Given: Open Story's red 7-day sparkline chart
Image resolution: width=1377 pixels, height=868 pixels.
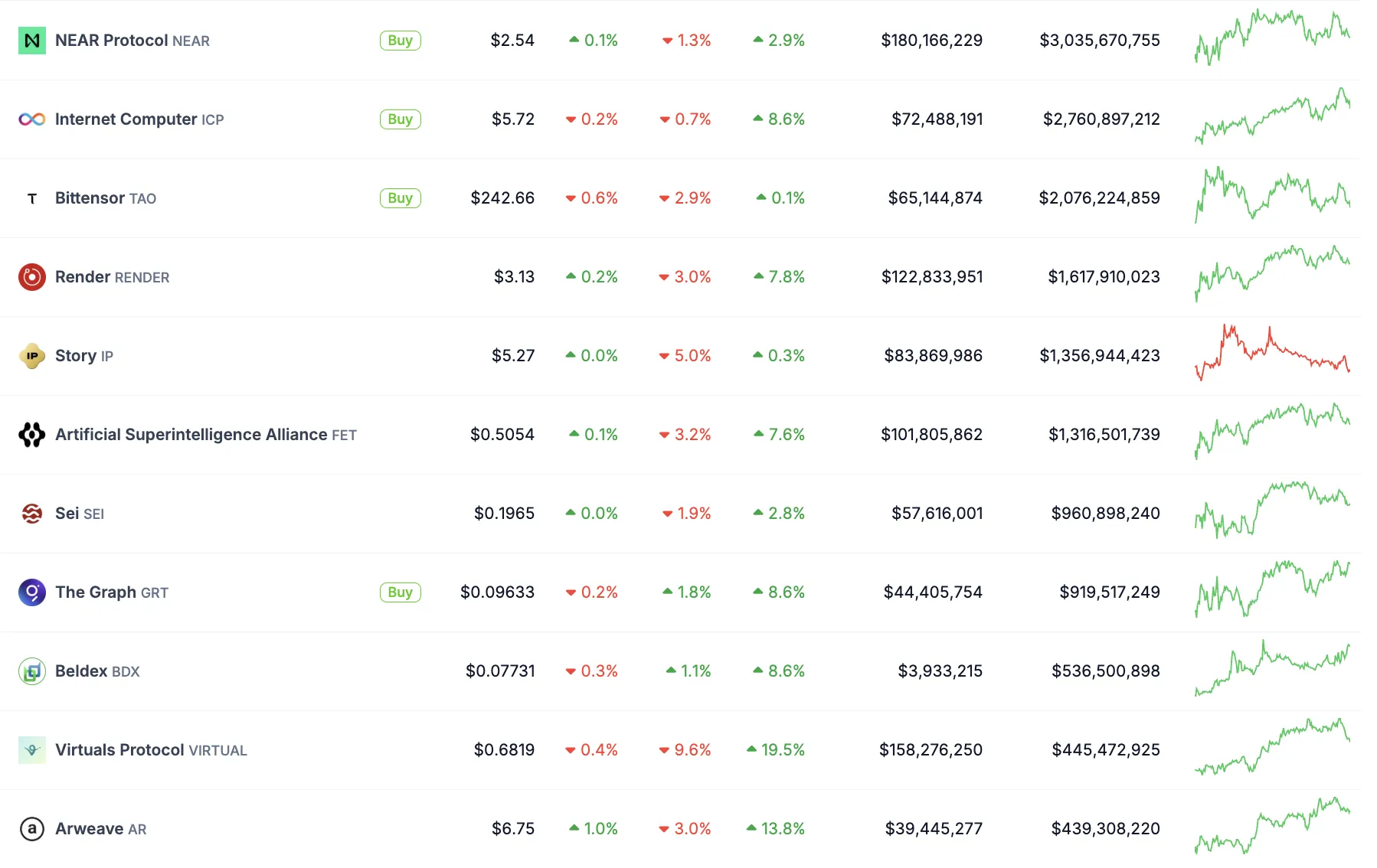Looking at the screenshot, I should 1272,352.
